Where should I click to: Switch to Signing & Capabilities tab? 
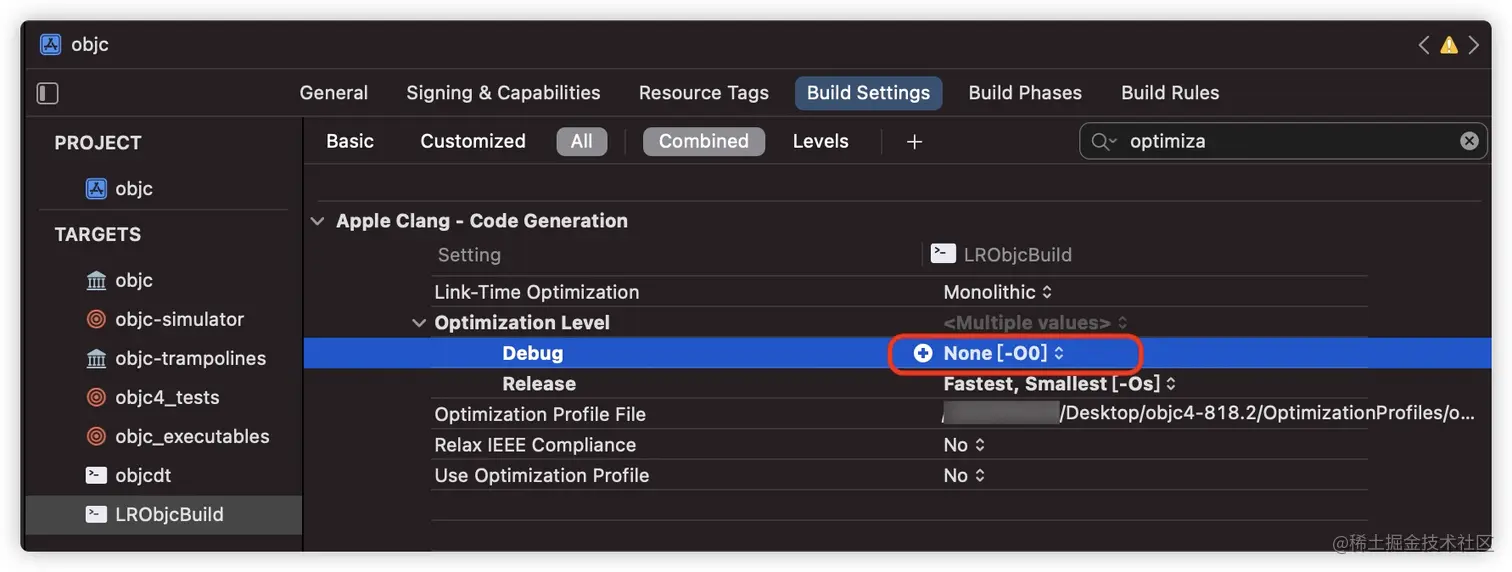click(503, 93)
